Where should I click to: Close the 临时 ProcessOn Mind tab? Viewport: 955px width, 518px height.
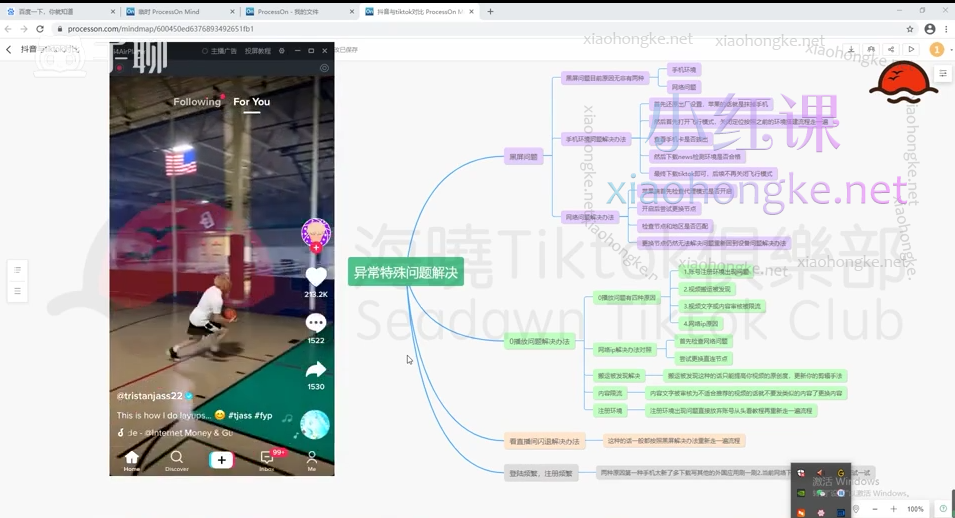(x=232, y=12)
